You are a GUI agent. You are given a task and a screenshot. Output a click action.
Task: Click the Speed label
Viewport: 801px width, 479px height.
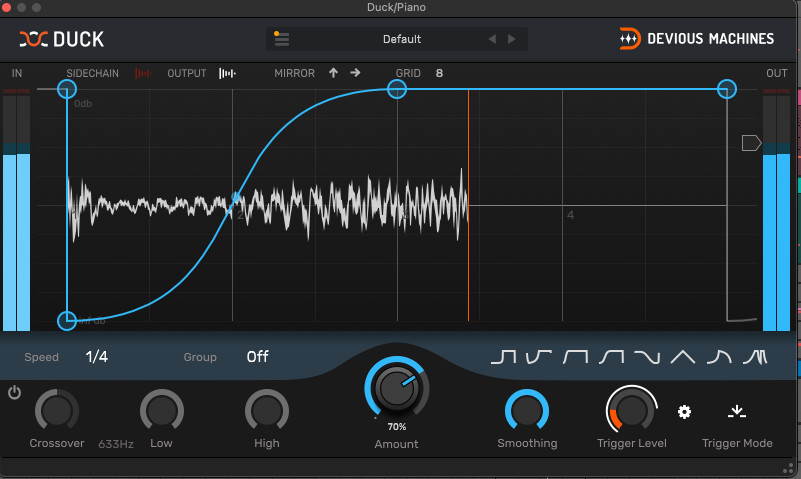point(41,357)
